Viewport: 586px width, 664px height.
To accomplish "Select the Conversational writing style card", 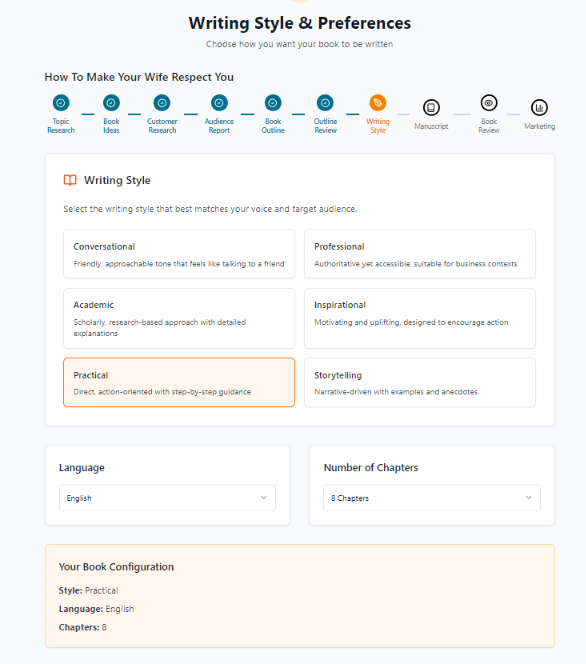I will pos(179,254).
